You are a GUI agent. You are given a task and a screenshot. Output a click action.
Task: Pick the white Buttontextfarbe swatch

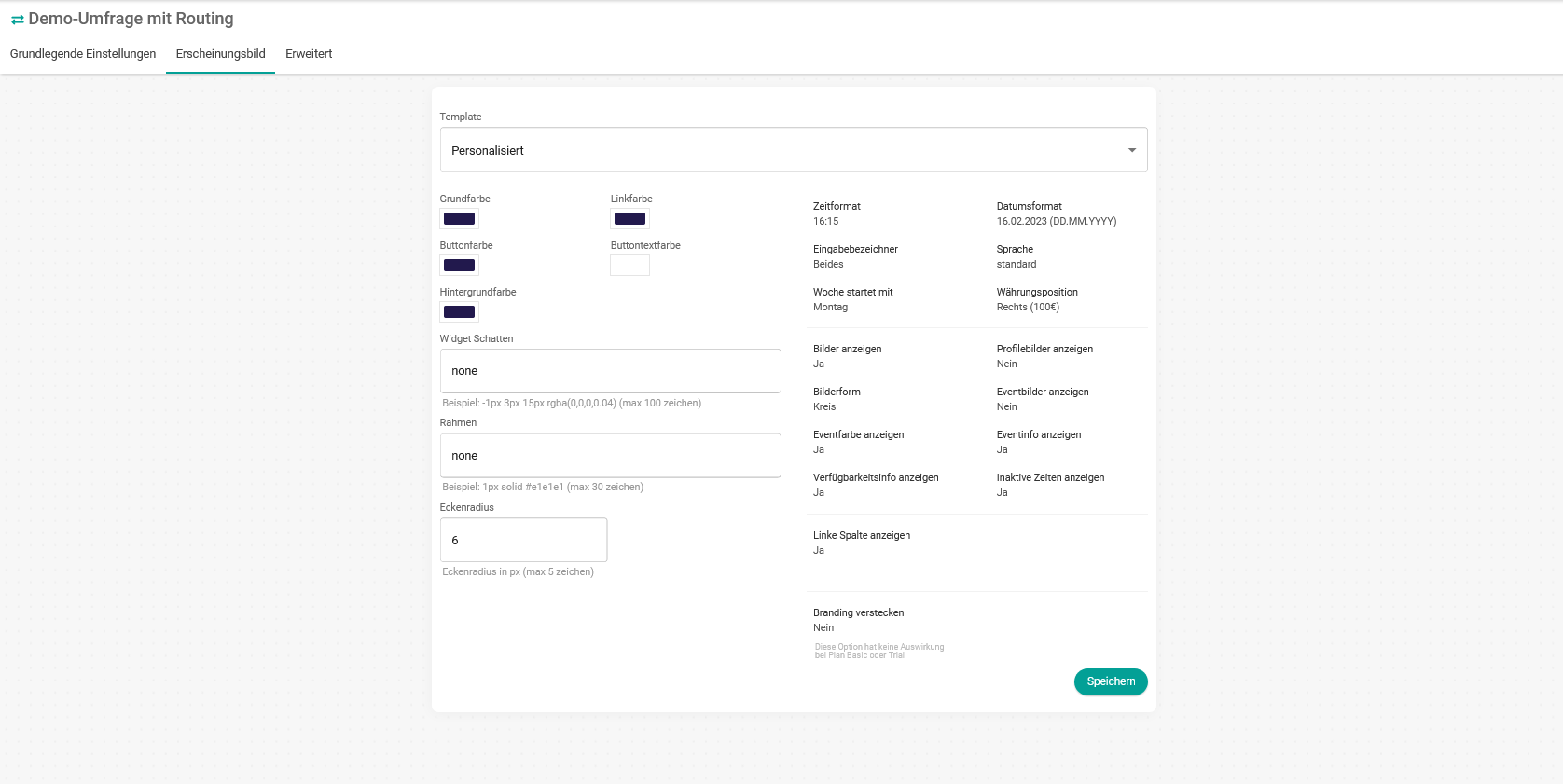(x=629, y=266)
